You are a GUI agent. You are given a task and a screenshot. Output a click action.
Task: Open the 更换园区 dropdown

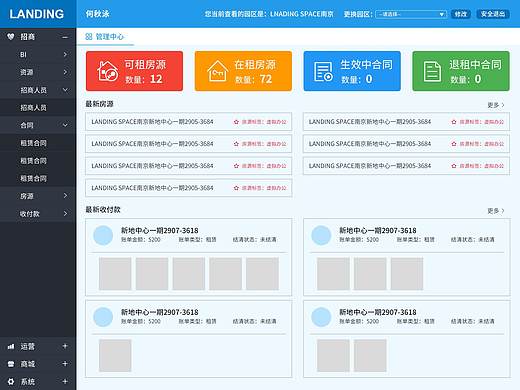click(411, 14)
